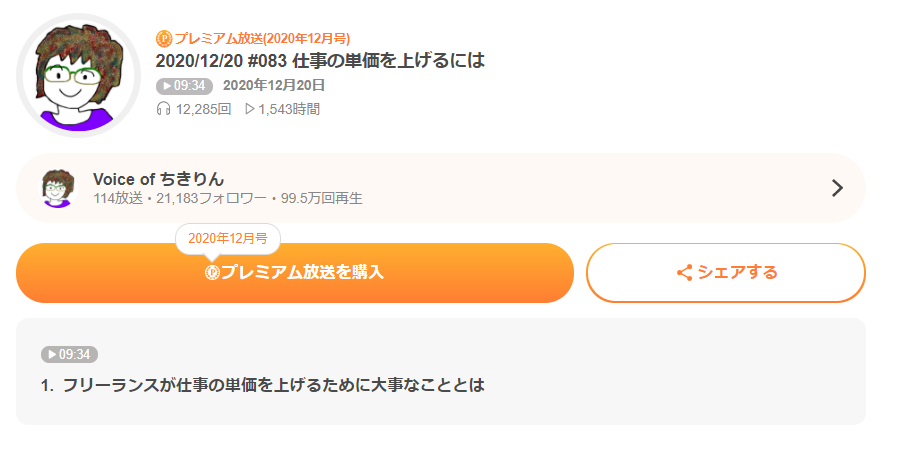
Task: Click the プレミアム放送を購入 button
Action: pos(294,273)
